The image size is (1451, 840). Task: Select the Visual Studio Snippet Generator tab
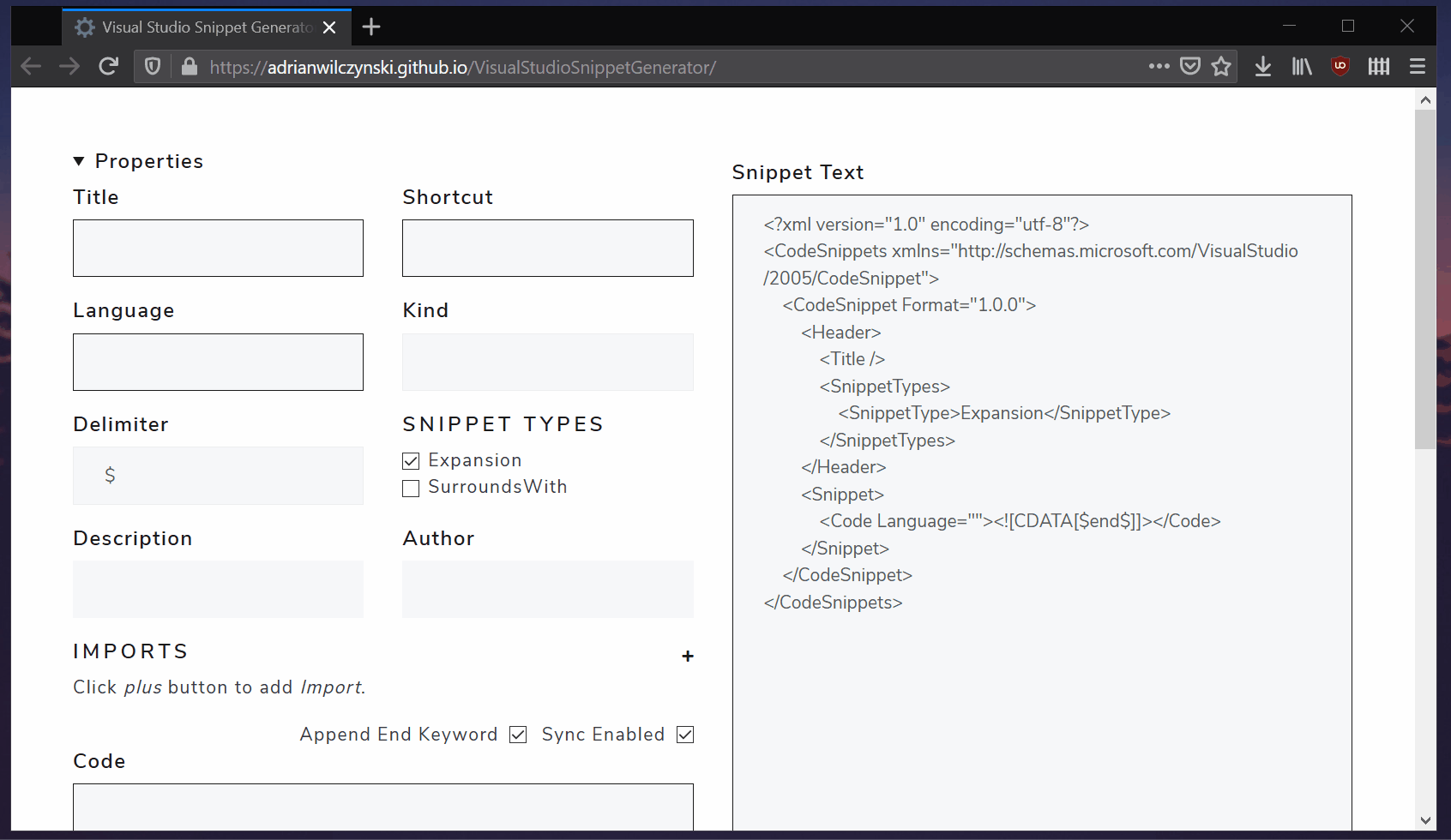point(207,27)
